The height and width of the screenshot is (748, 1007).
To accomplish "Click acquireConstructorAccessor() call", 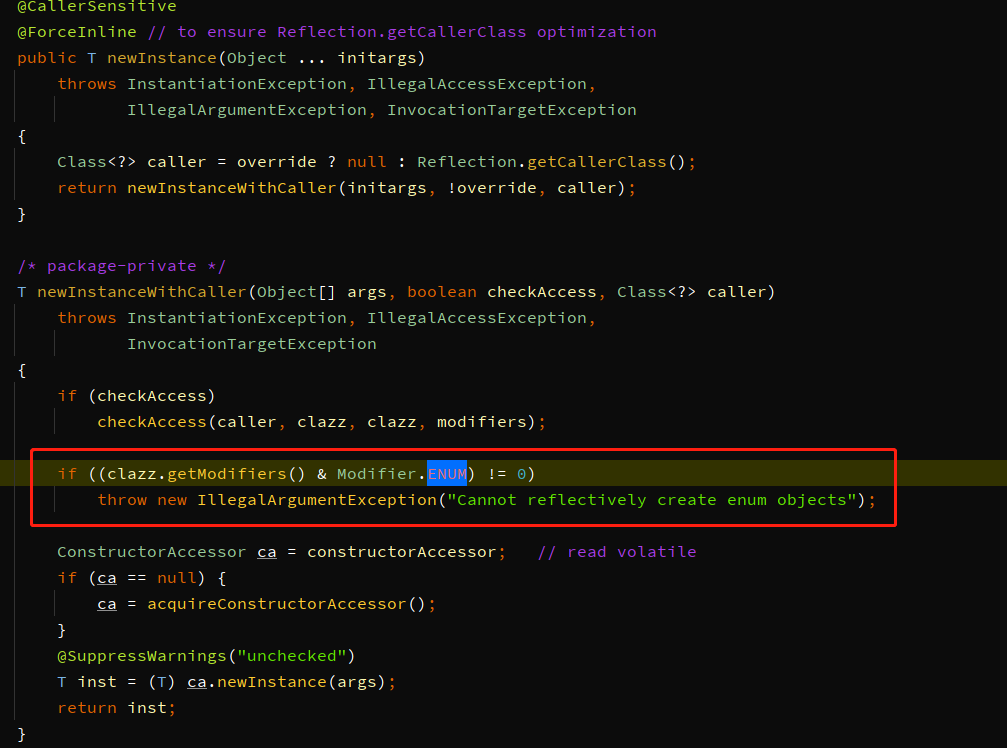I will tap(286, 604).
